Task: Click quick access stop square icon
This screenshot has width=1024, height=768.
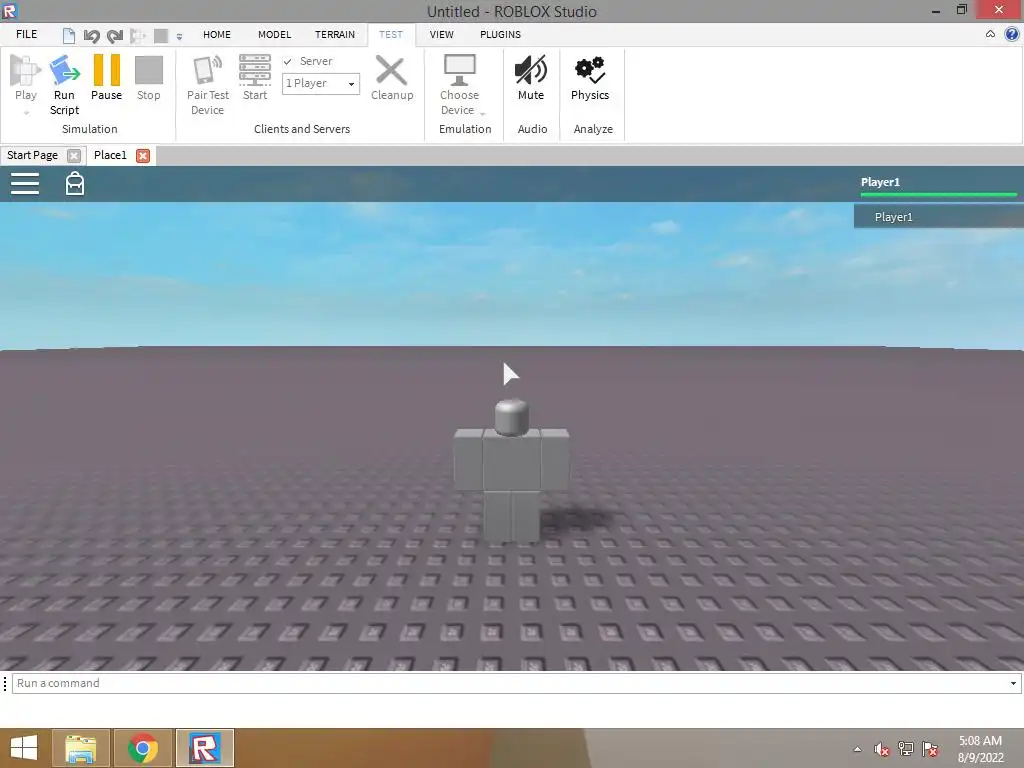Action: pyautogui.click(x=161, y=36)
